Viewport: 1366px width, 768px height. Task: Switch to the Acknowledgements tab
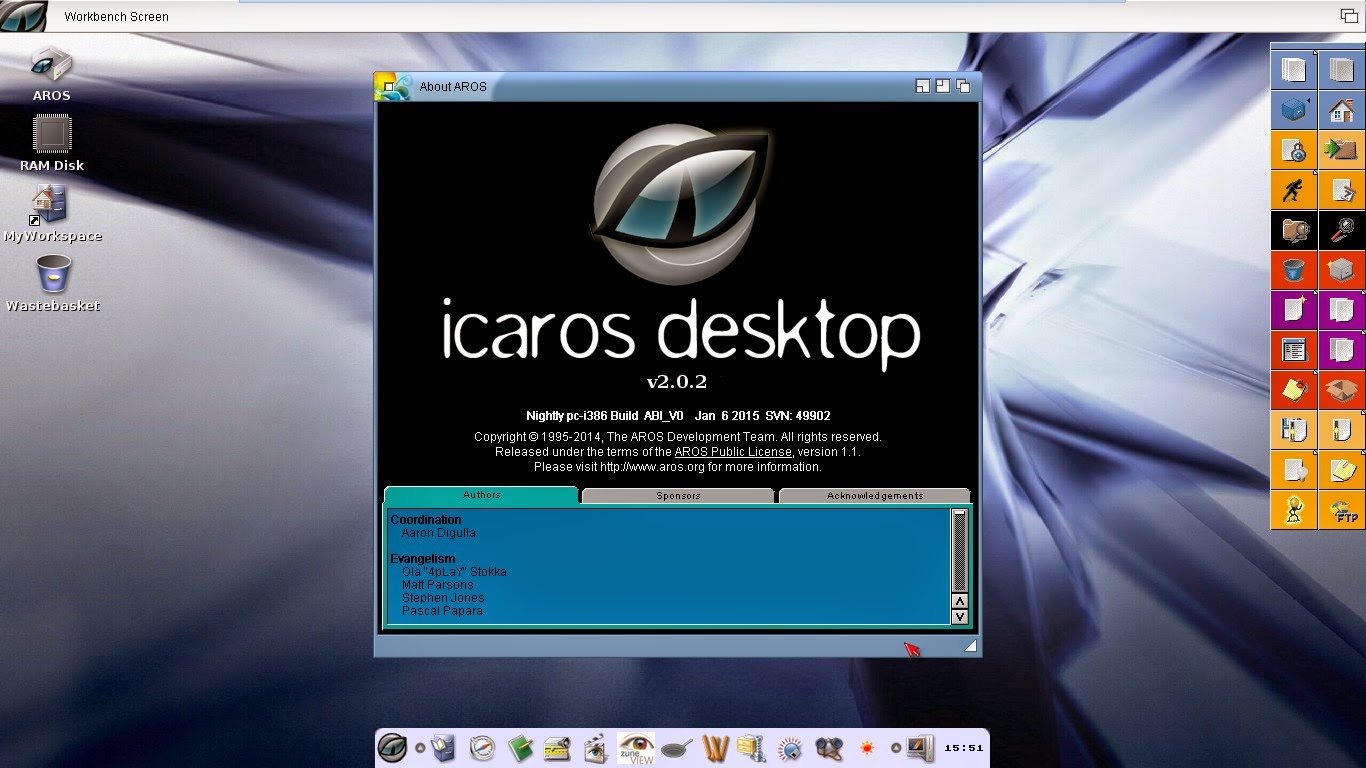pos(874,496)
